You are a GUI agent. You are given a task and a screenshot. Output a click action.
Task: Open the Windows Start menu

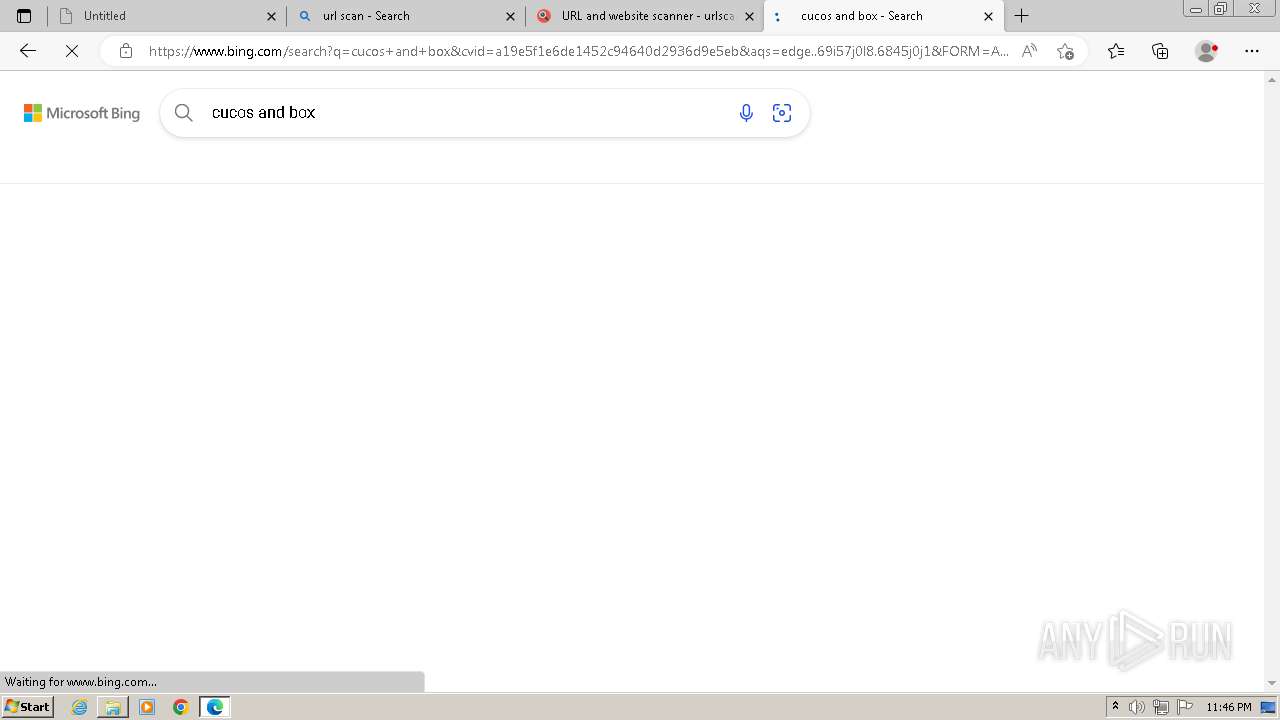27,707
